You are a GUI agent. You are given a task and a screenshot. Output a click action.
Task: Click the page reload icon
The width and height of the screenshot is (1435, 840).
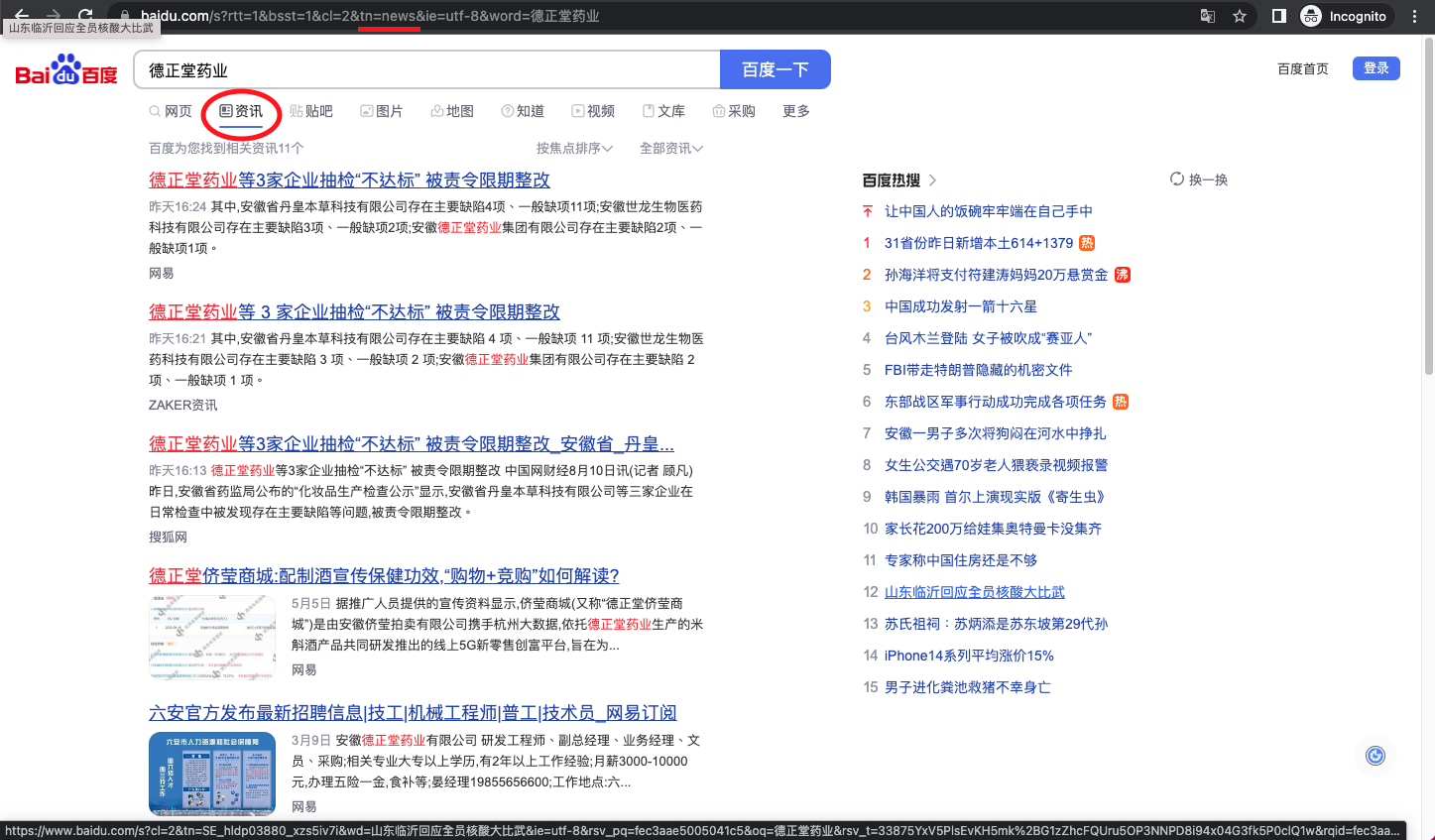(x=85, y=15)
